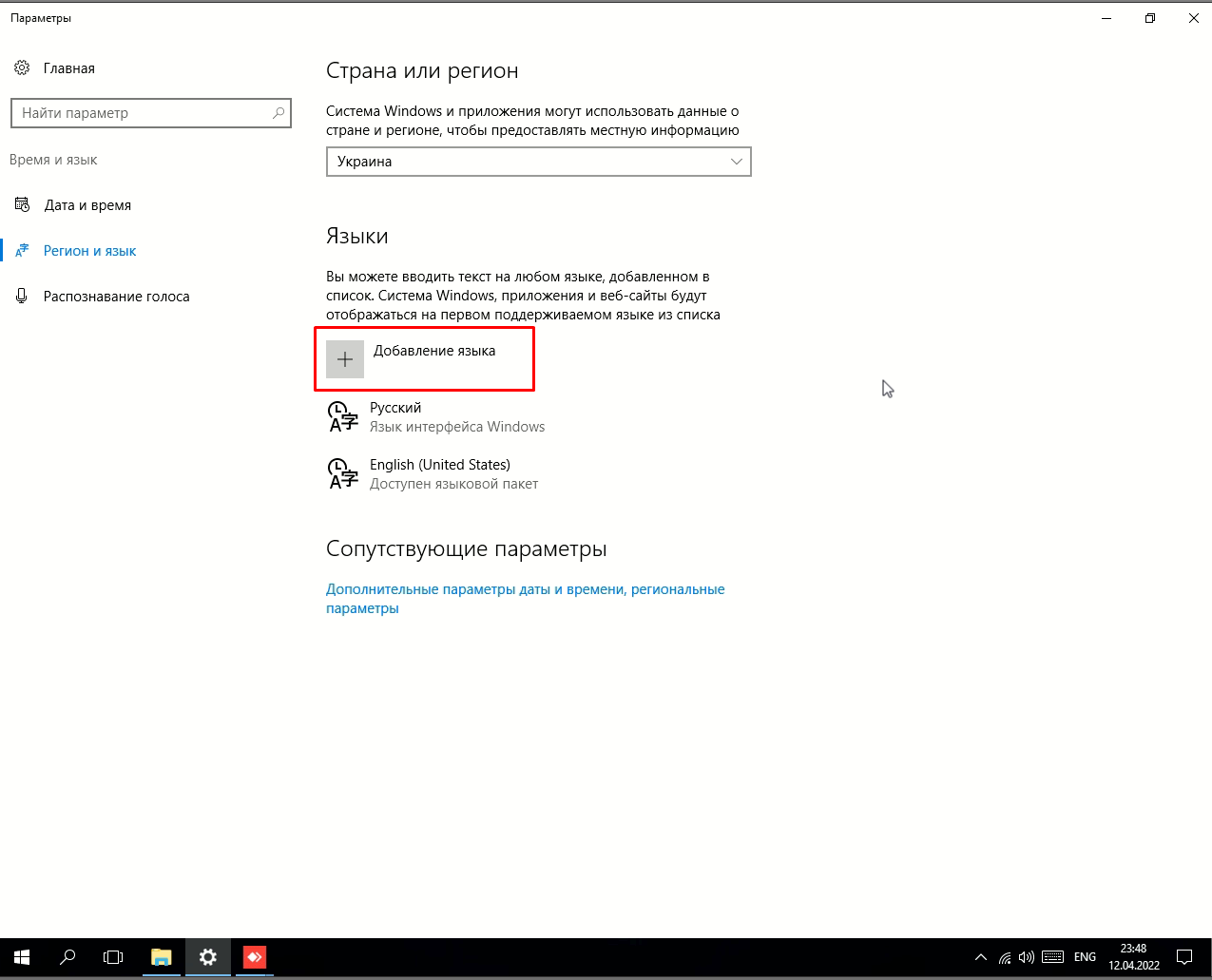Select Распознавание голоса in sidebar
The height and width of the screenshot is (980, 1212).
pos(116,297)
